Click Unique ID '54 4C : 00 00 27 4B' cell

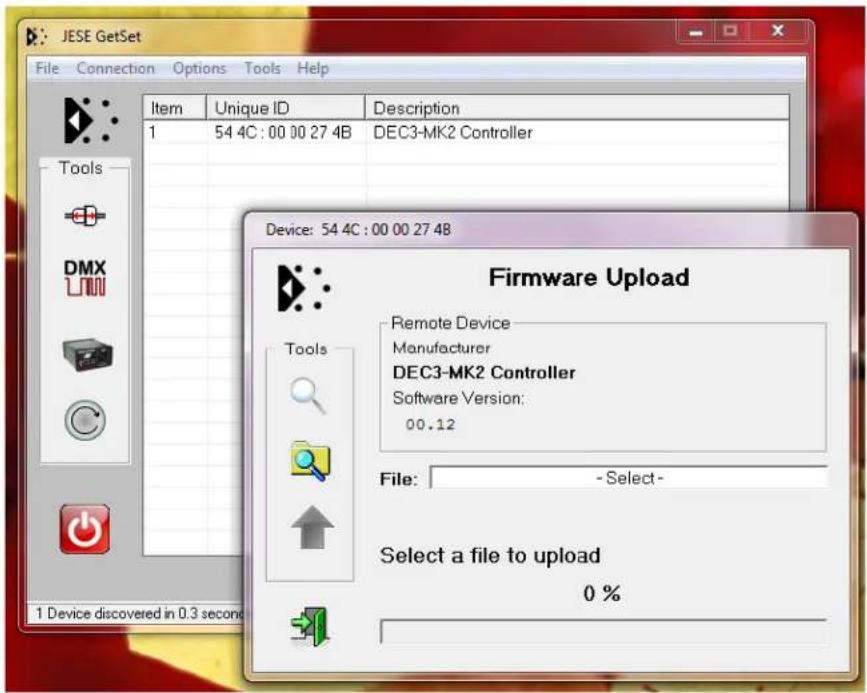pos(283,133)
